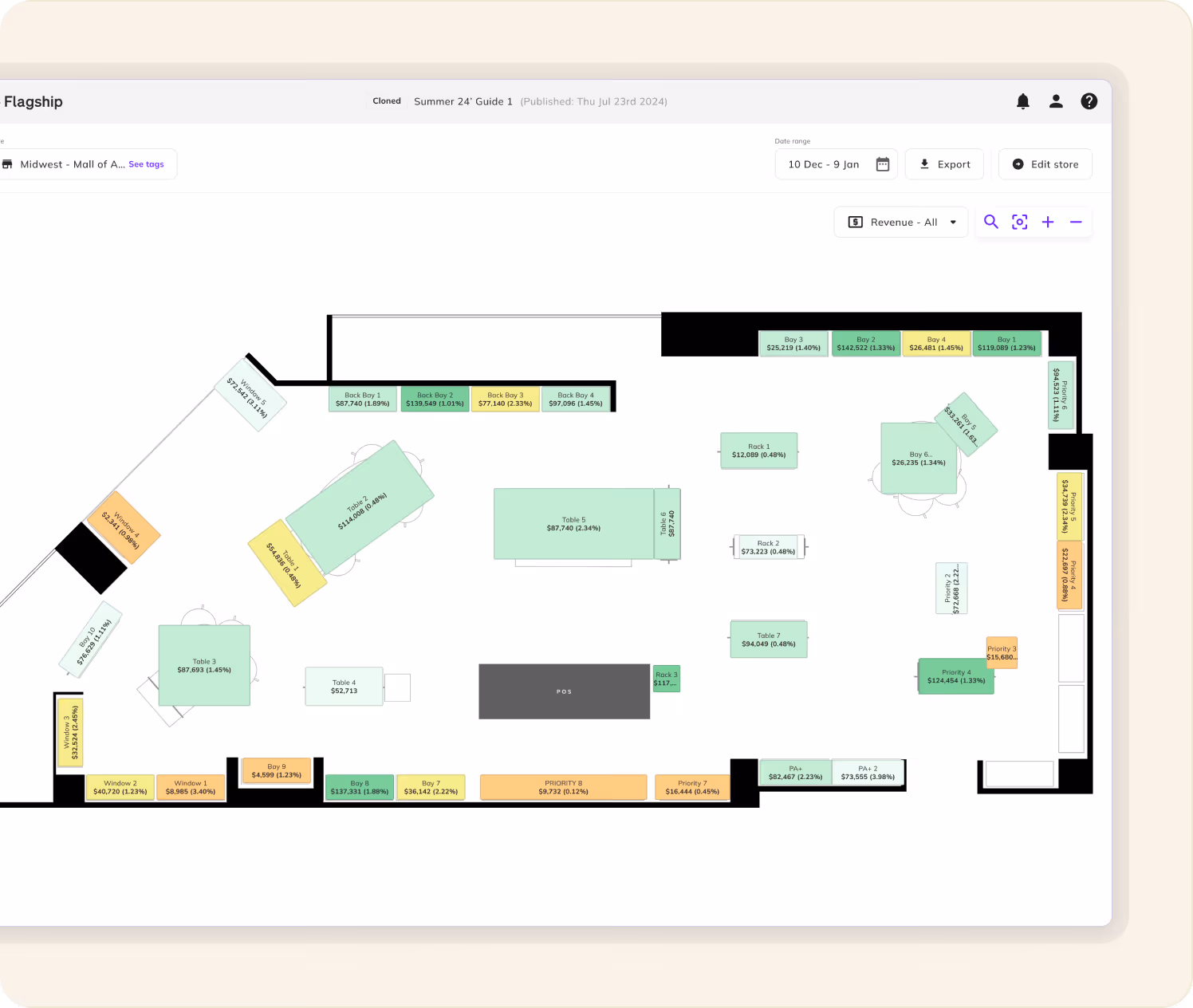This screenshot has width=1193, height=1008.
Task: Select the Bay 4 fixture $26,481
Action: click(936, 344)
